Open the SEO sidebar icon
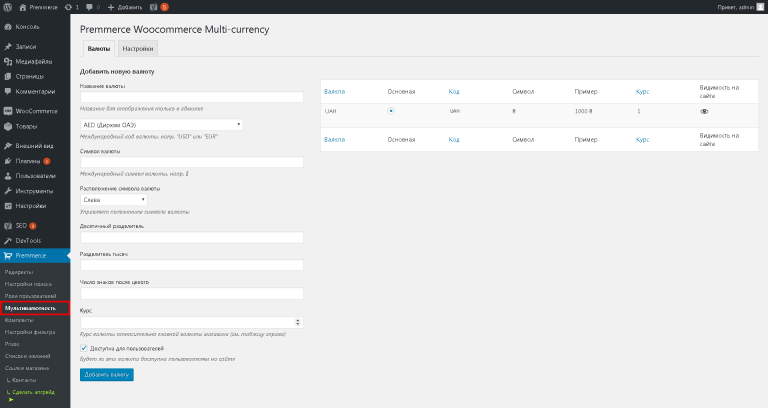The image size is (768, 408). [7, 225]
